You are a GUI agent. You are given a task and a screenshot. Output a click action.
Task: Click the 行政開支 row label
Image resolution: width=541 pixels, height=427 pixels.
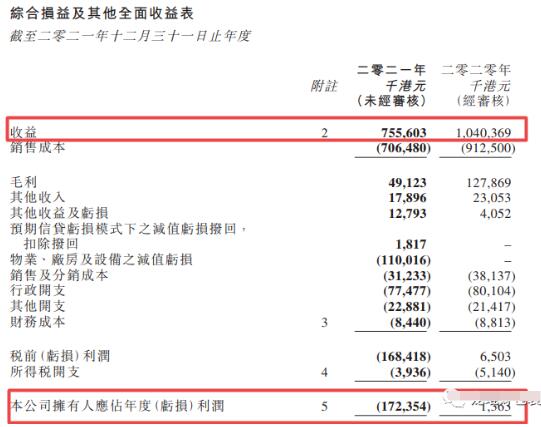coord(38,290)
